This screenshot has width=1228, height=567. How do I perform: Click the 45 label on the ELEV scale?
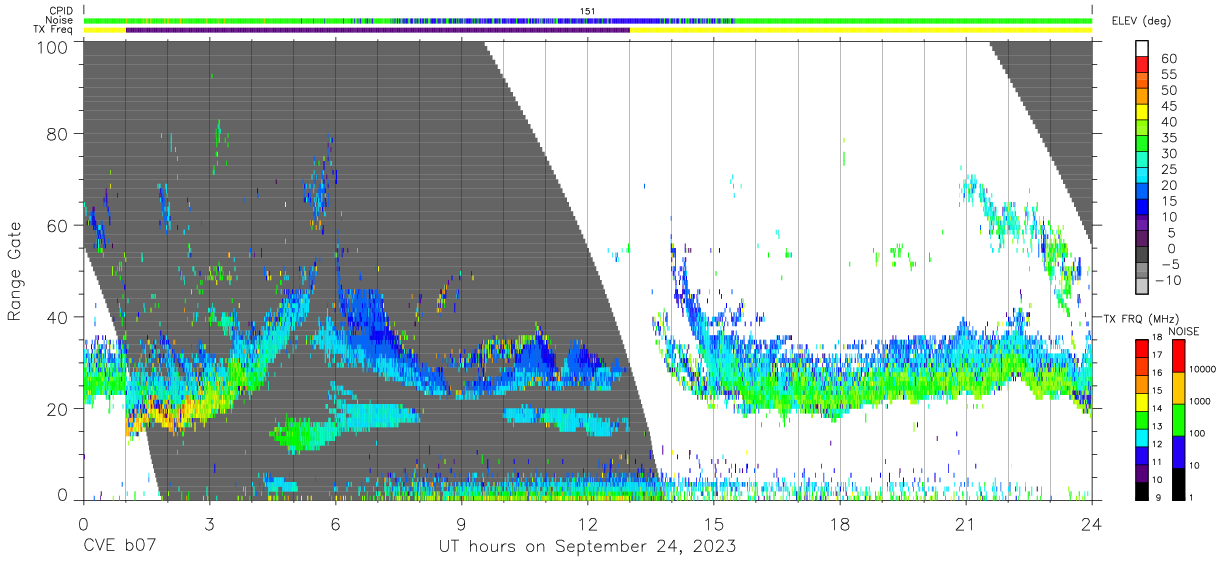click(x=1167, y=107)
